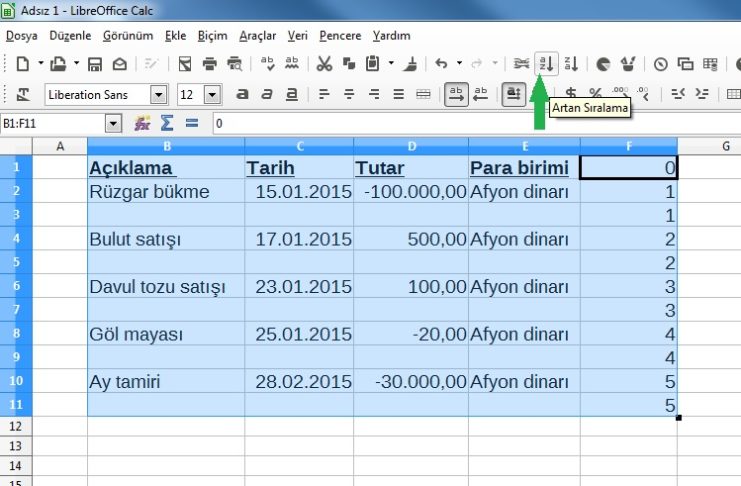The image size is (741, 486).
Task: Click the cell containing Rüzgar bükme
Action: click(165, 192)
